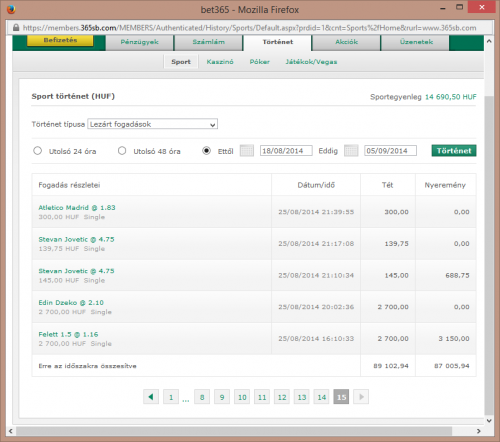500x442 pixels.
Task: Open the Ettől calendar picker icon
Action: point(247,151)
